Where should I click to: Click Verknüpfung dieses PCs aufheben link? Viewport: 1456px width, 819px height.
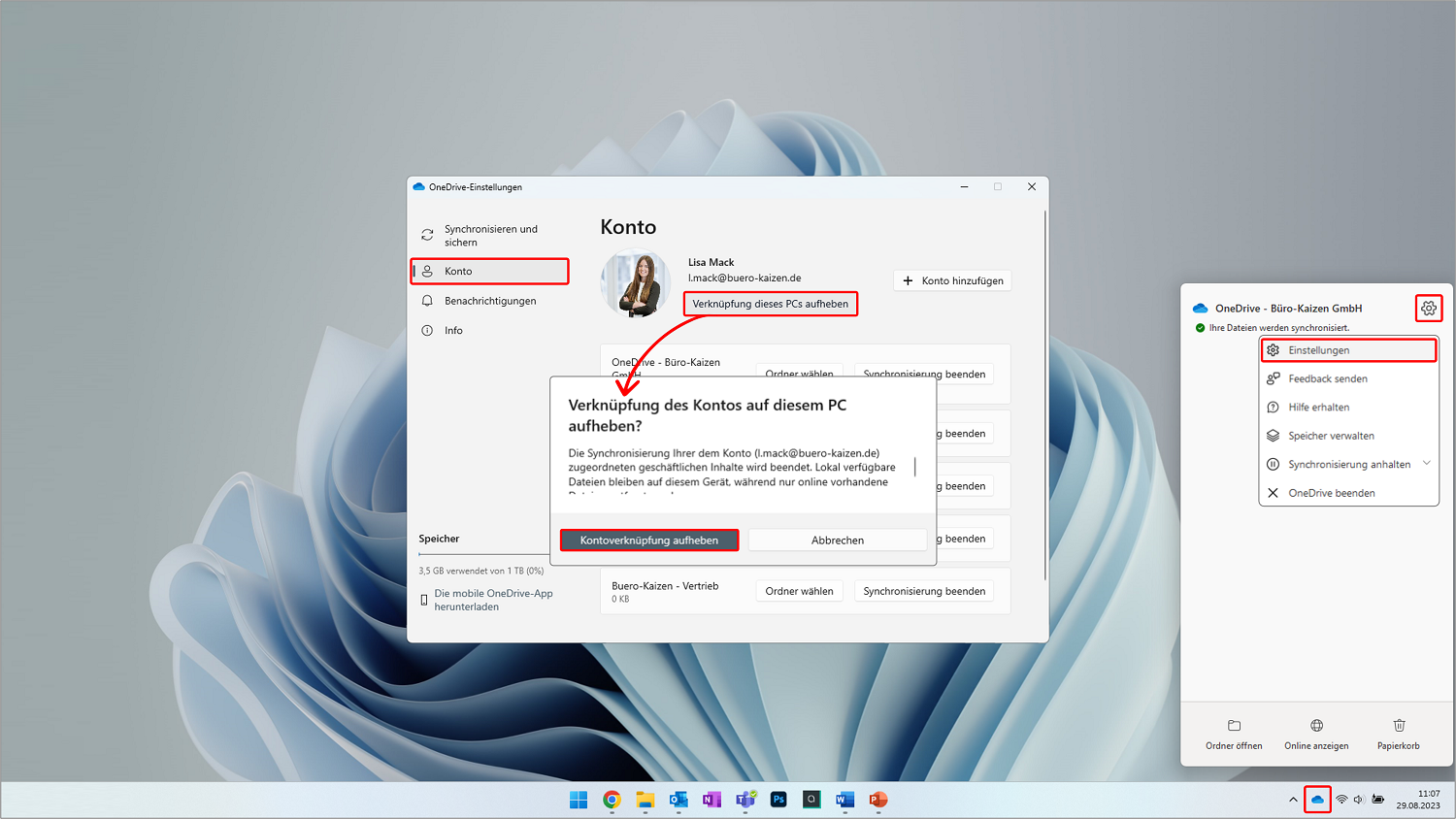coord(771,304)
